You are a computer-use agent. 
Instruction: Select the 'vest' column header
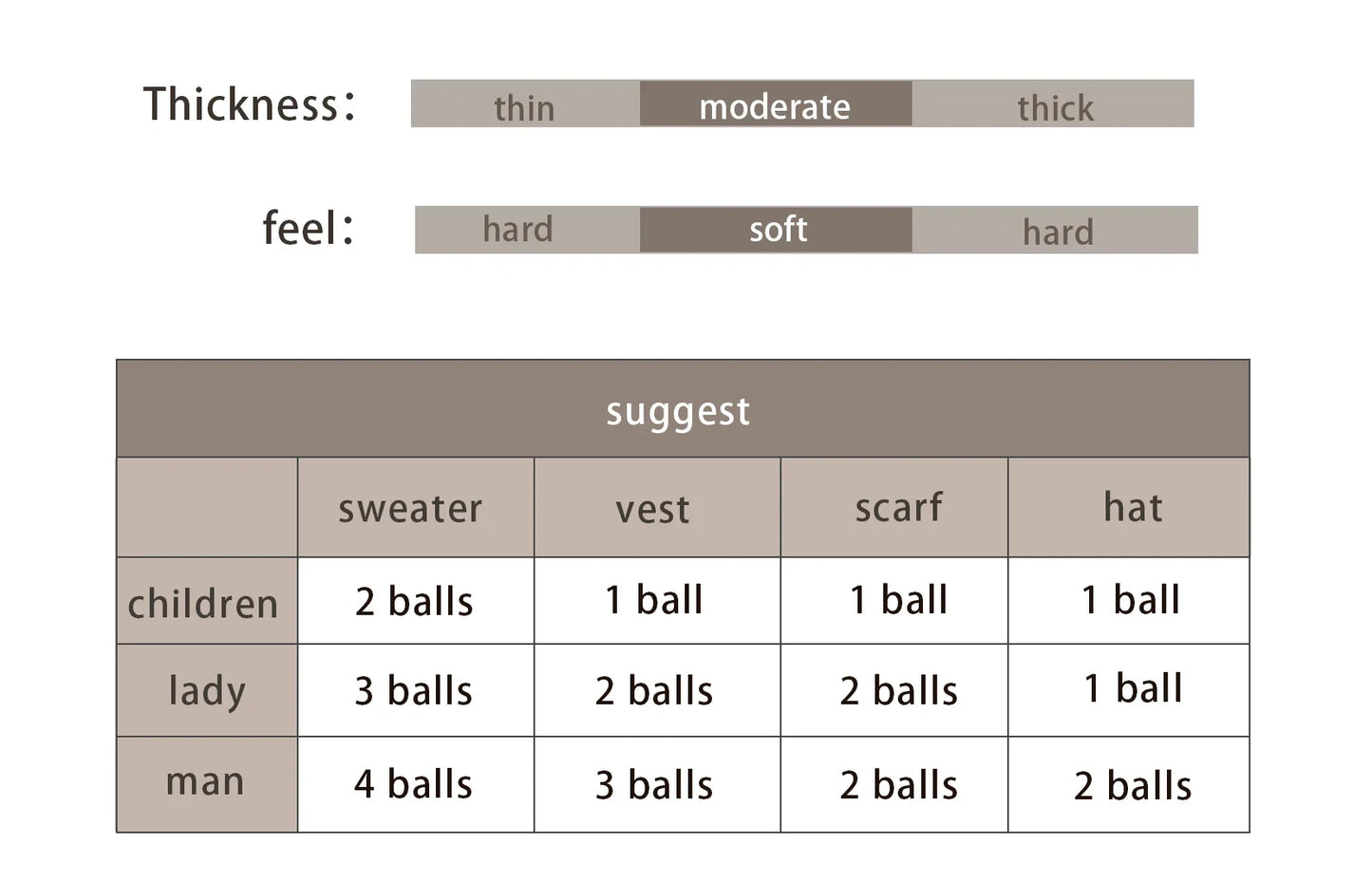coord(657,508)
